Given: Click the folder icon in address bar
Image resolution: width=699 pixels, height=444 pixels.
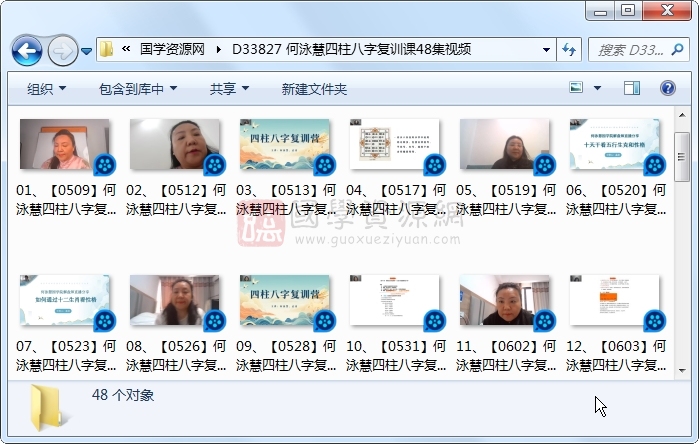Looking at the screenshot, I should (106, 49).
